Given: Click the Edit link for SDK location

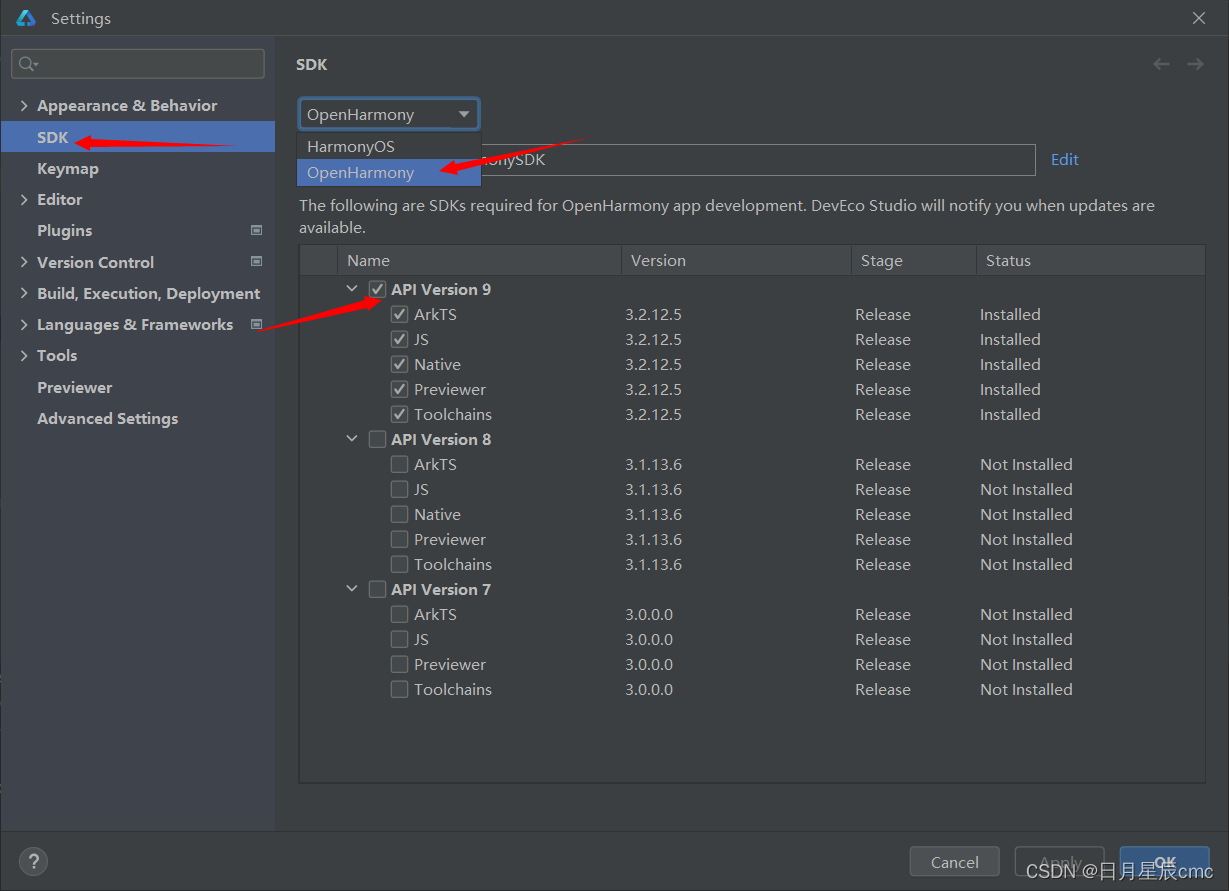Looking at the screenshot, I should [1064, 159].
